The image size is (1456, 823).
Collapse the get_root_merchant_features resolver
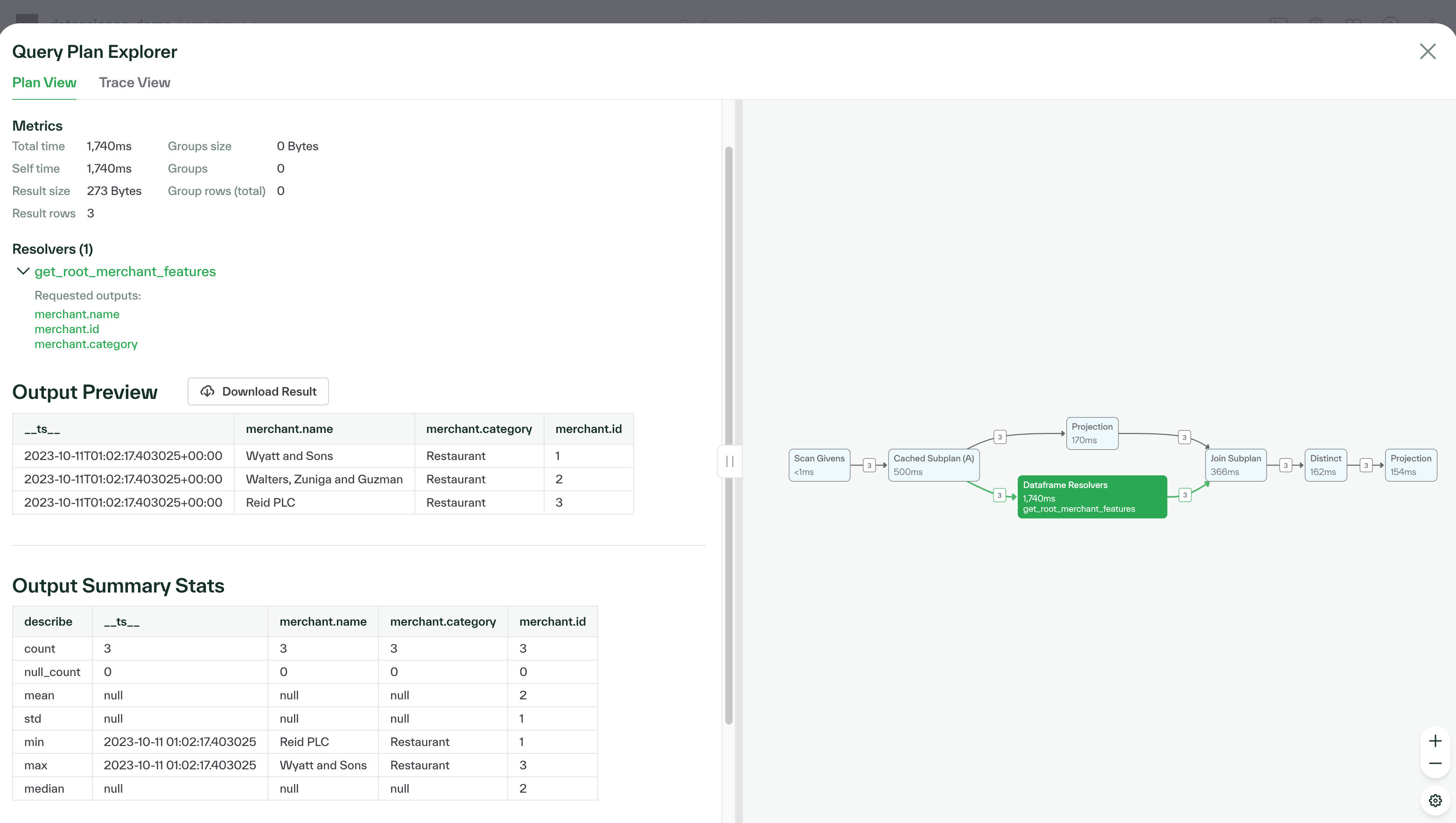coord(23,272)
